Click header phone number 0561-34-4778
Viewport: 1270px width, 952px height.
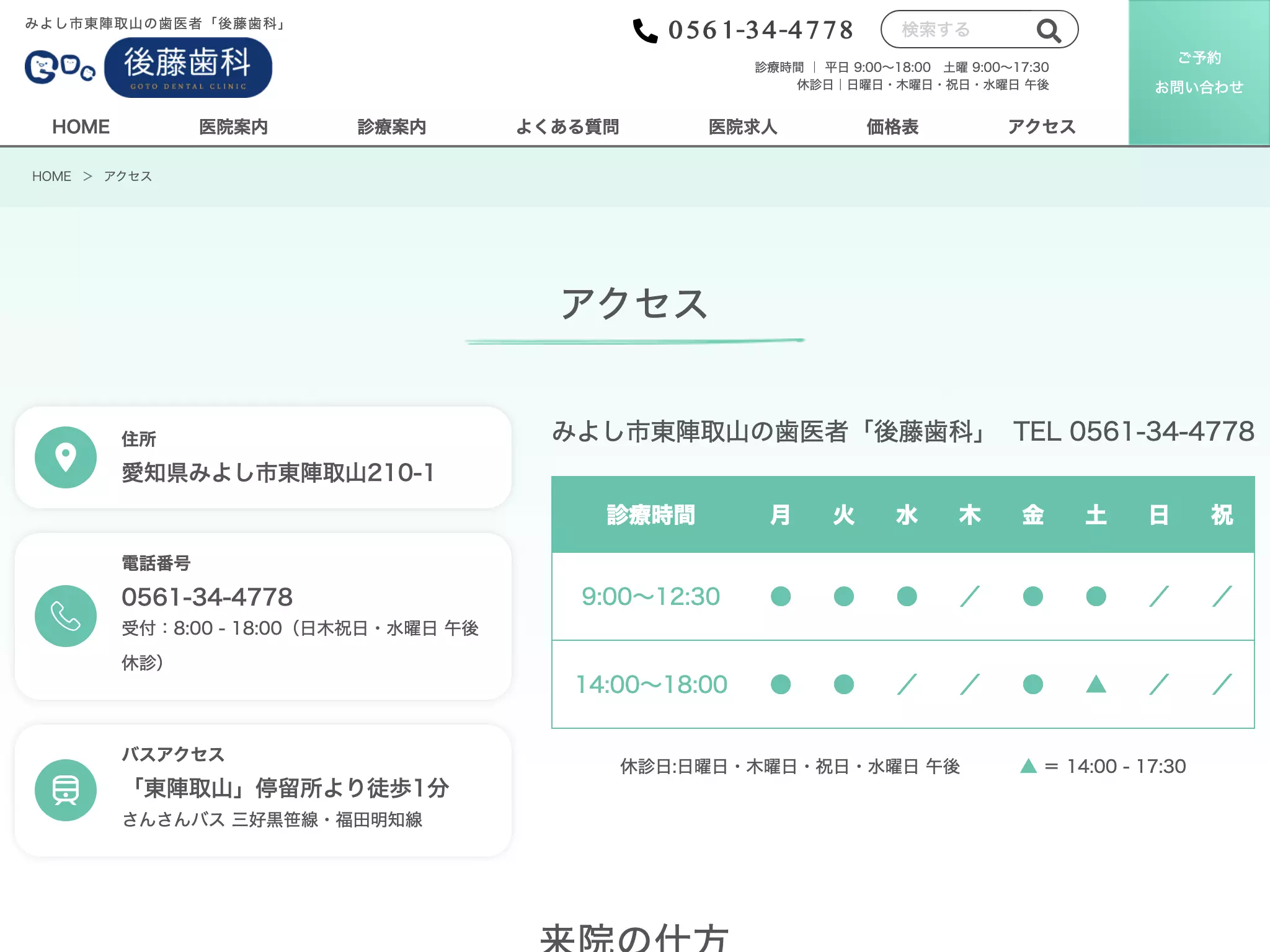tap(761, 30)
